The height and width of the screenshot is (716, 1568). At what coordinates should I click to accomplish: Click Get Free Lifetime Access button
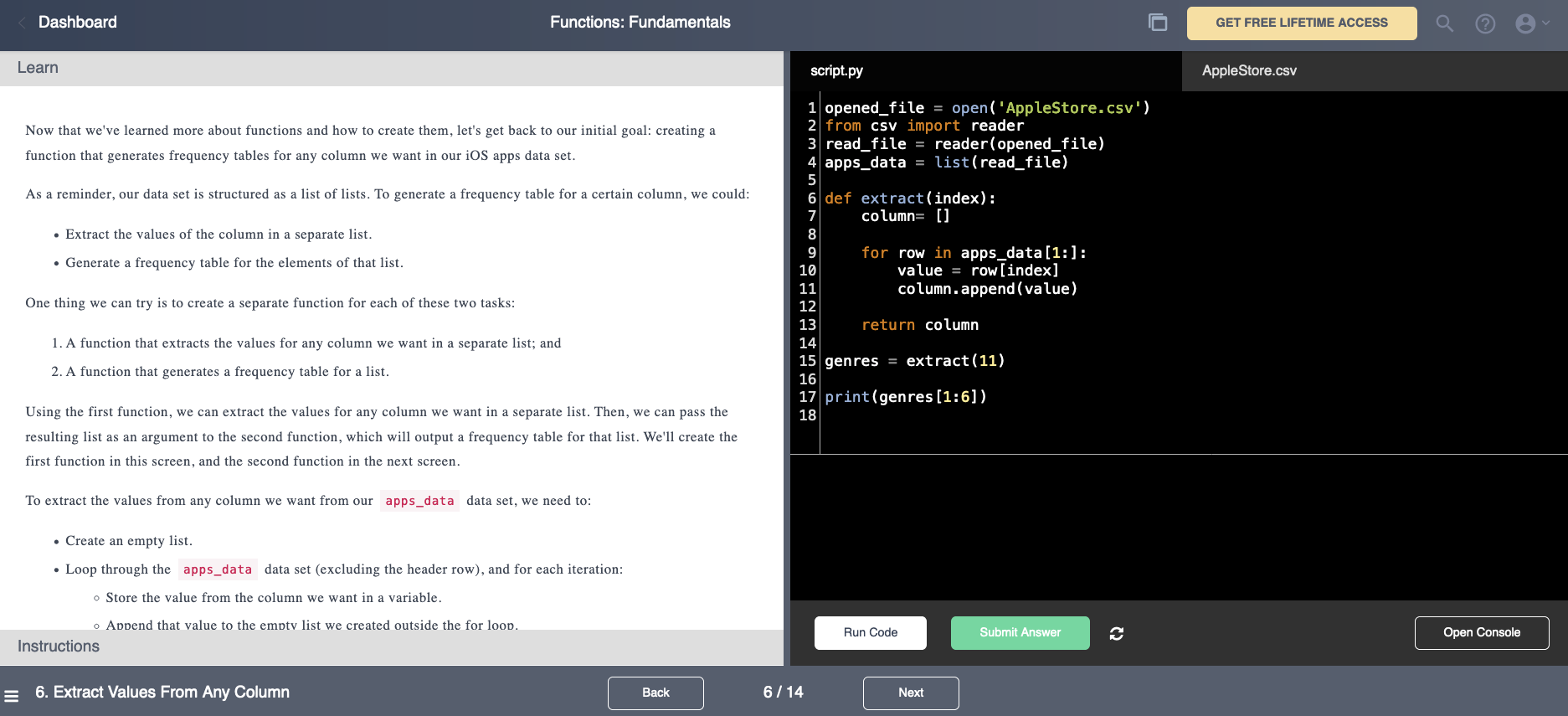tap(1301, 23)
